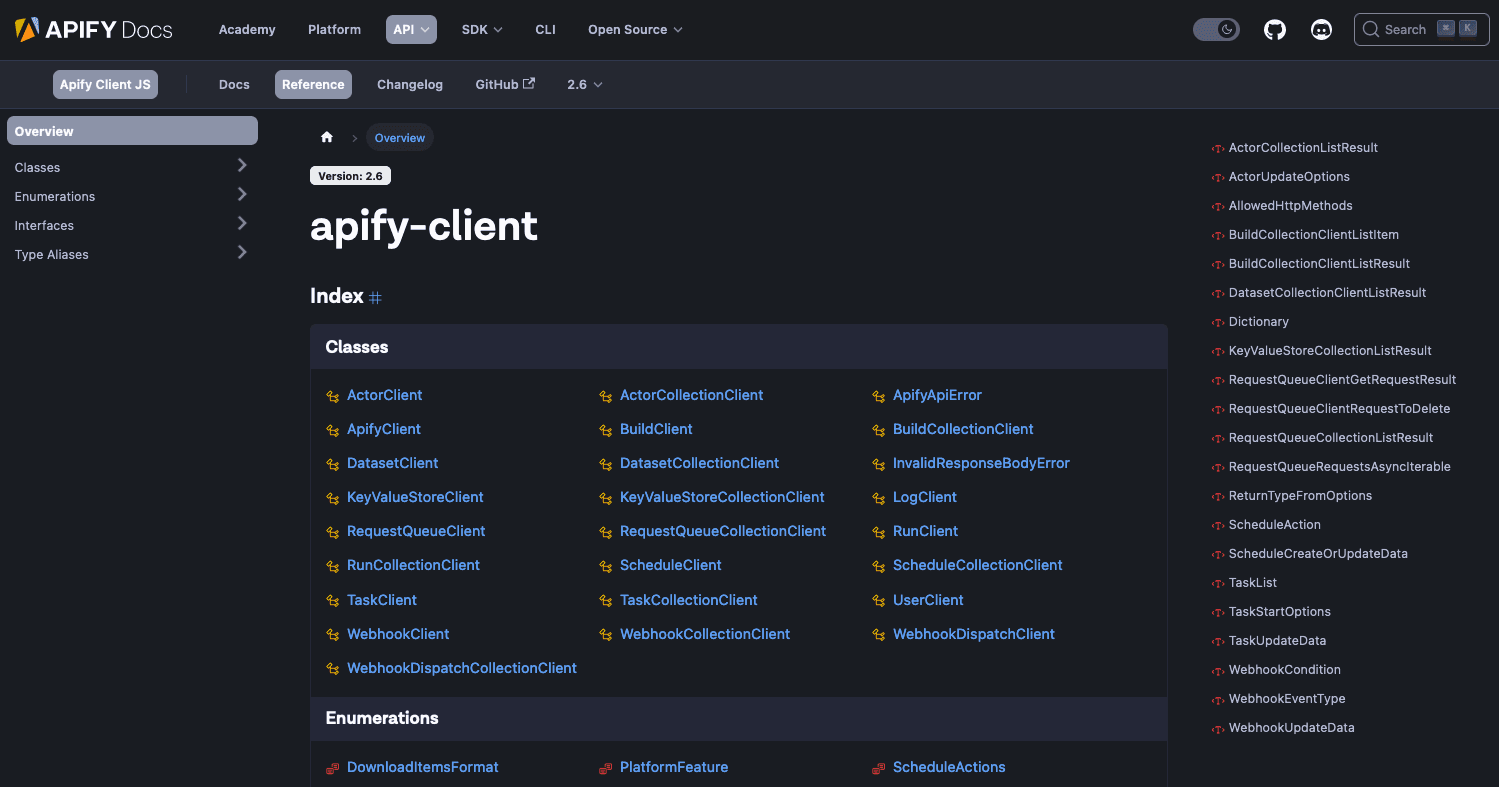Click class icon beside ApifyClient
1499x787 pixels.
(x=333, y=430)
